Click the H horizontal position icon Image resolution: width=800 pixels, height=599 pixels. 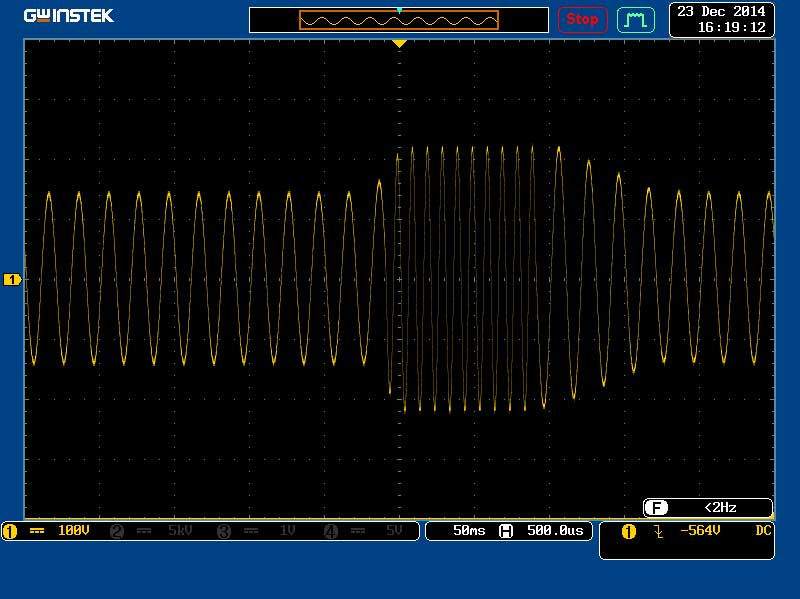pos(506,531)
